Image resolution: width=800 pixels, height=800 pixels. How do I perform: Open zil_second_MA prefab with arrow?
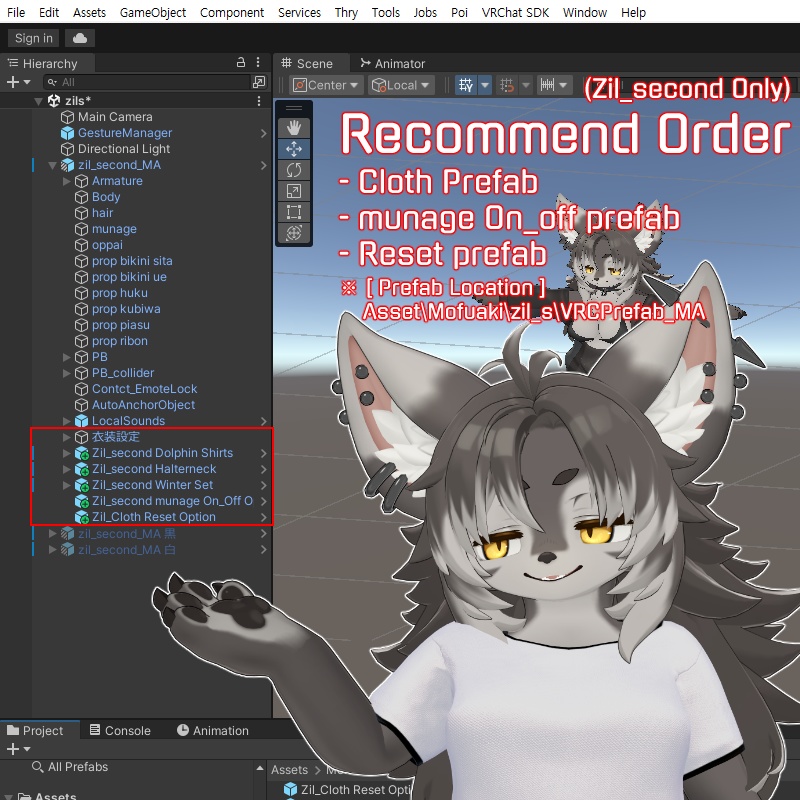click(263, 165)
